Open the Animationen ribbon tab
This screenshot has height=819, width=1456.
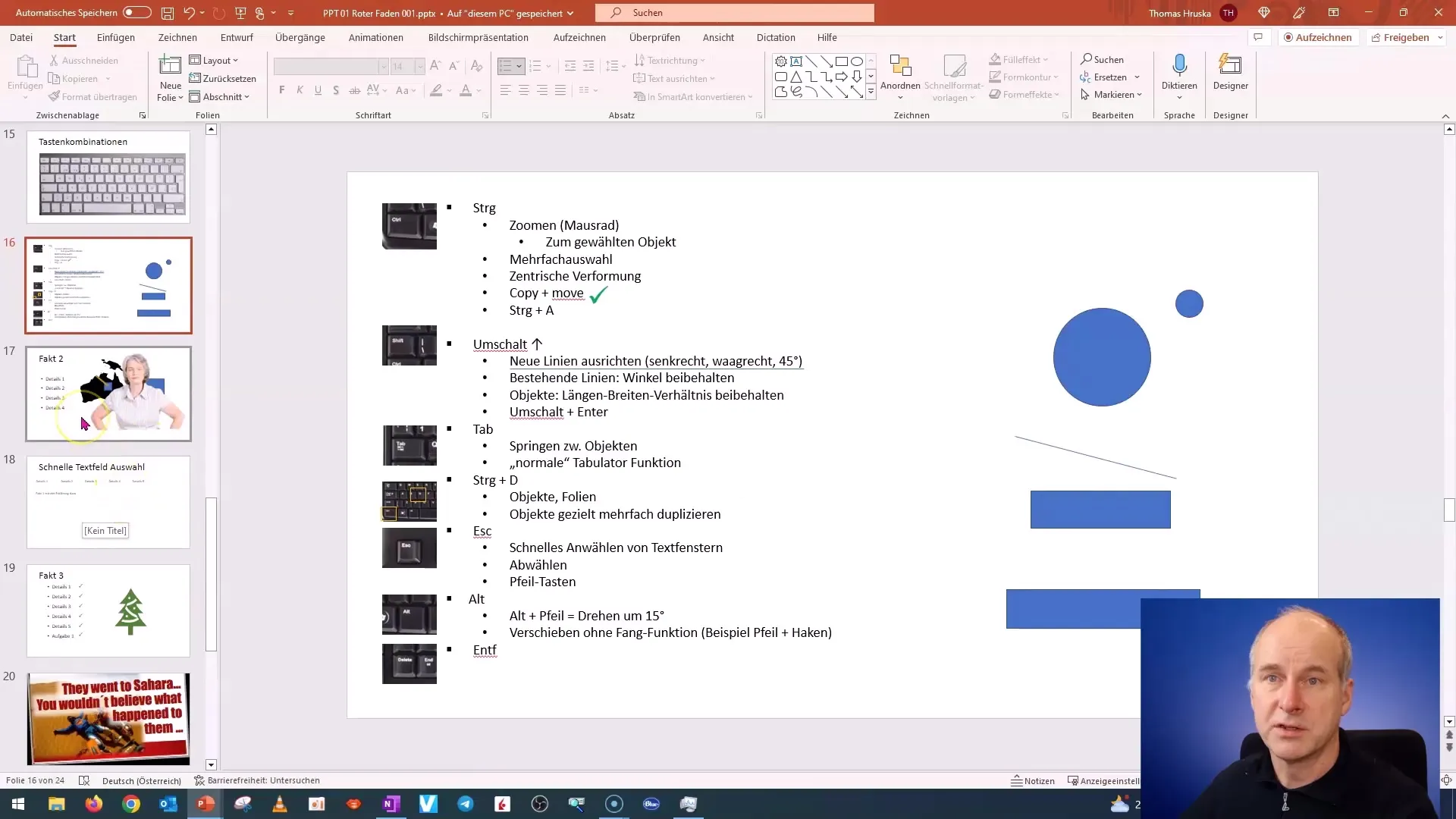(376, 37)
